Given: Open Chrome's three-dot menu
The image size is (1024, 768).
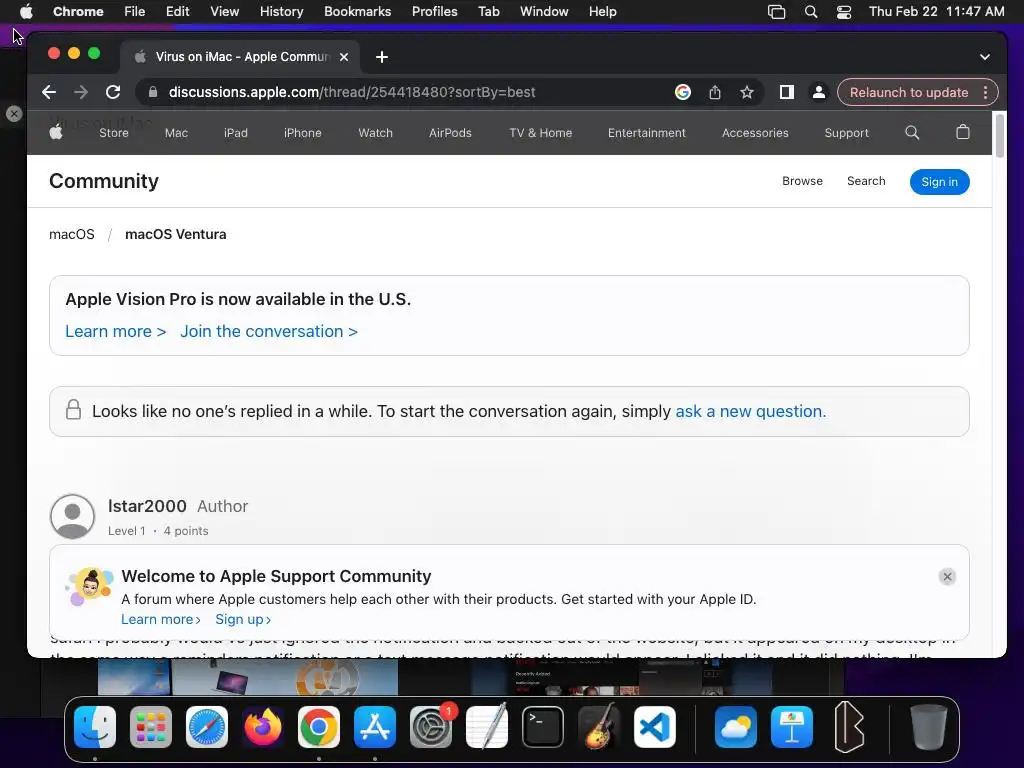Looking at the screenshot, I should (985, 92).
